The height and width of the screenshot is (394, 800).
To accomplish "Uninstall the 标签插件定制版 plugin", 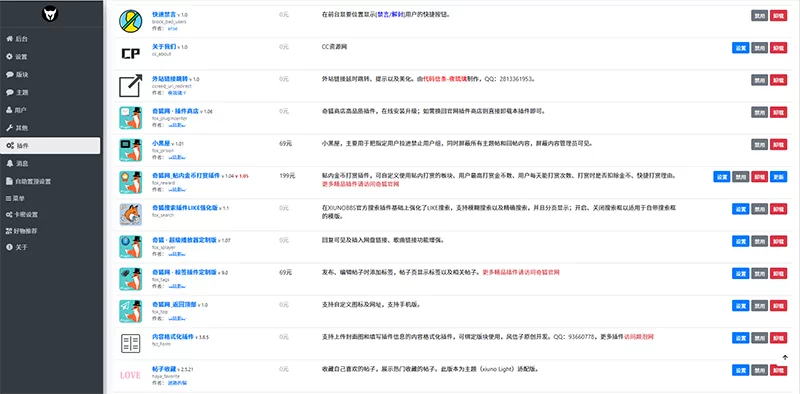I will pyautogui.click(x=778, y=273).
